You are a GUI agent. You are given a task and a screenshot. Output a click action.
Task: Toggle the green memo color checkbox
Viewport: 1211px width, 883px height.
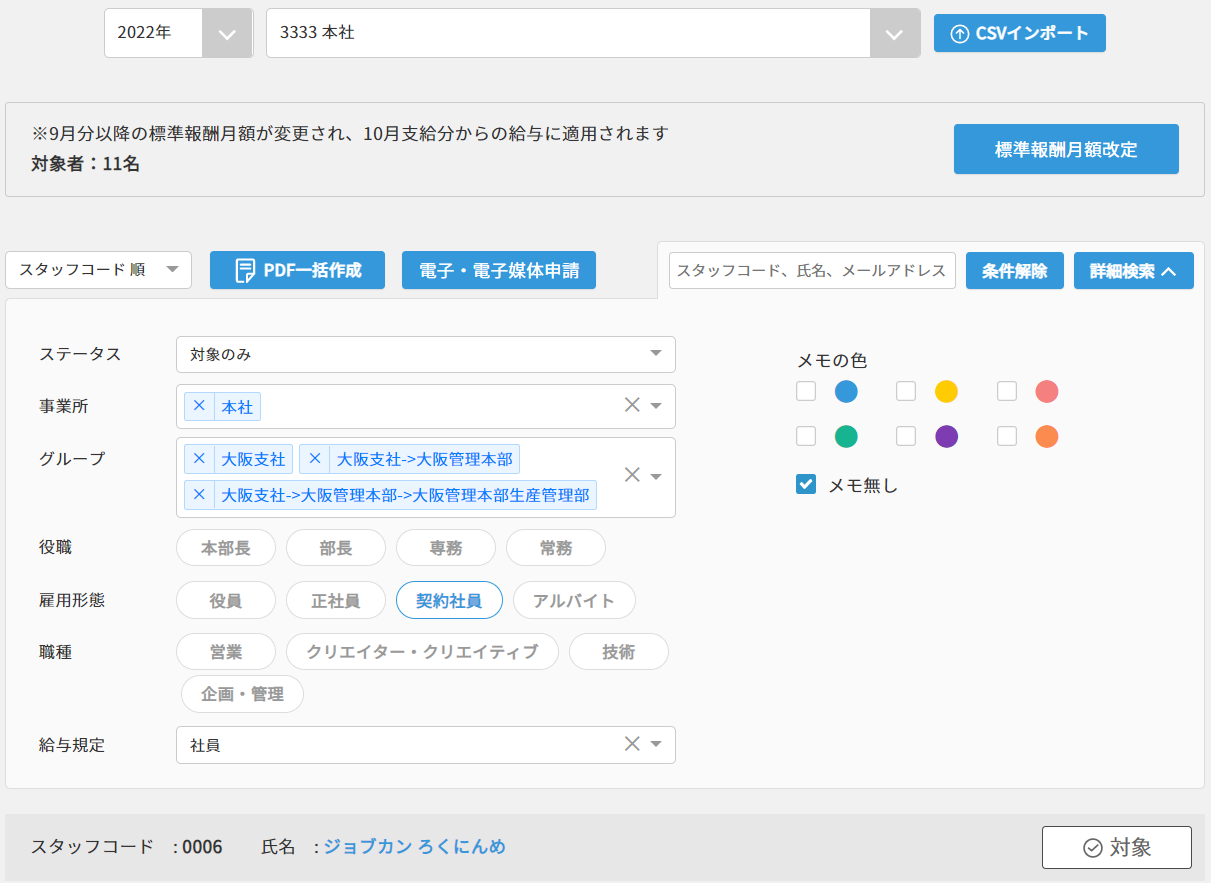tap(806, 436)
